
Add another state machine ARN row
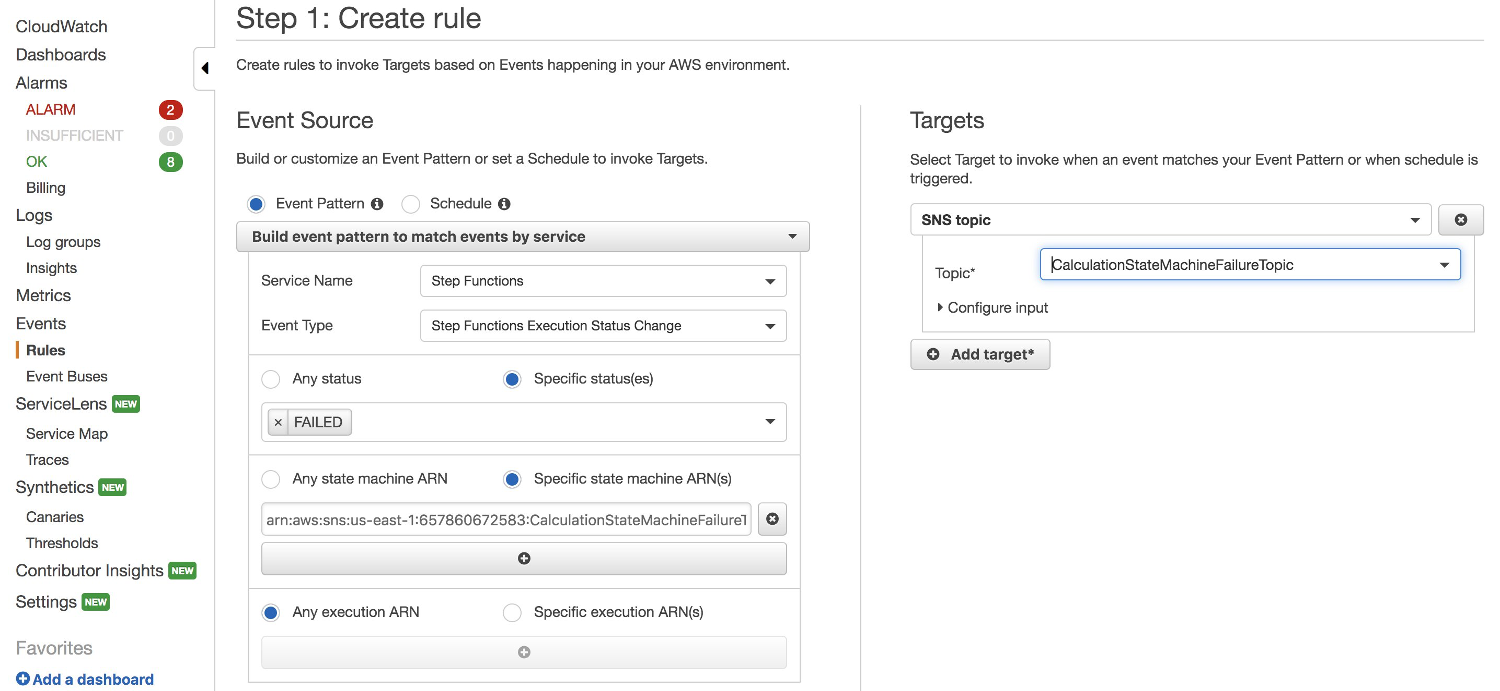coord(523,559)
